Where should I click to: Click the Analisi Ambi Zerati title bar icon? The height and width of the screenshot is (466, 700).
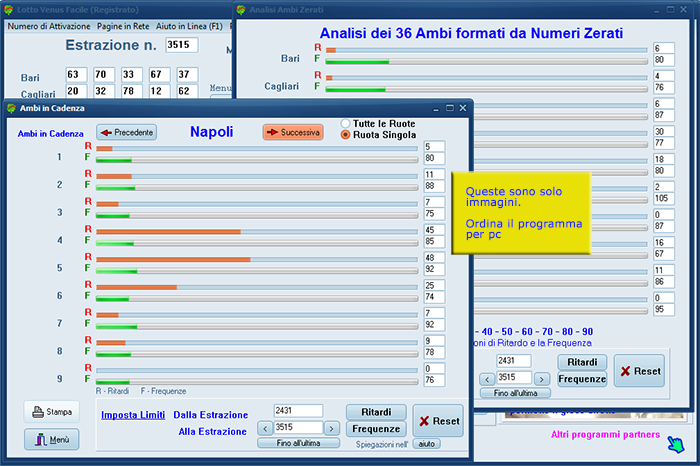point(241,9)
